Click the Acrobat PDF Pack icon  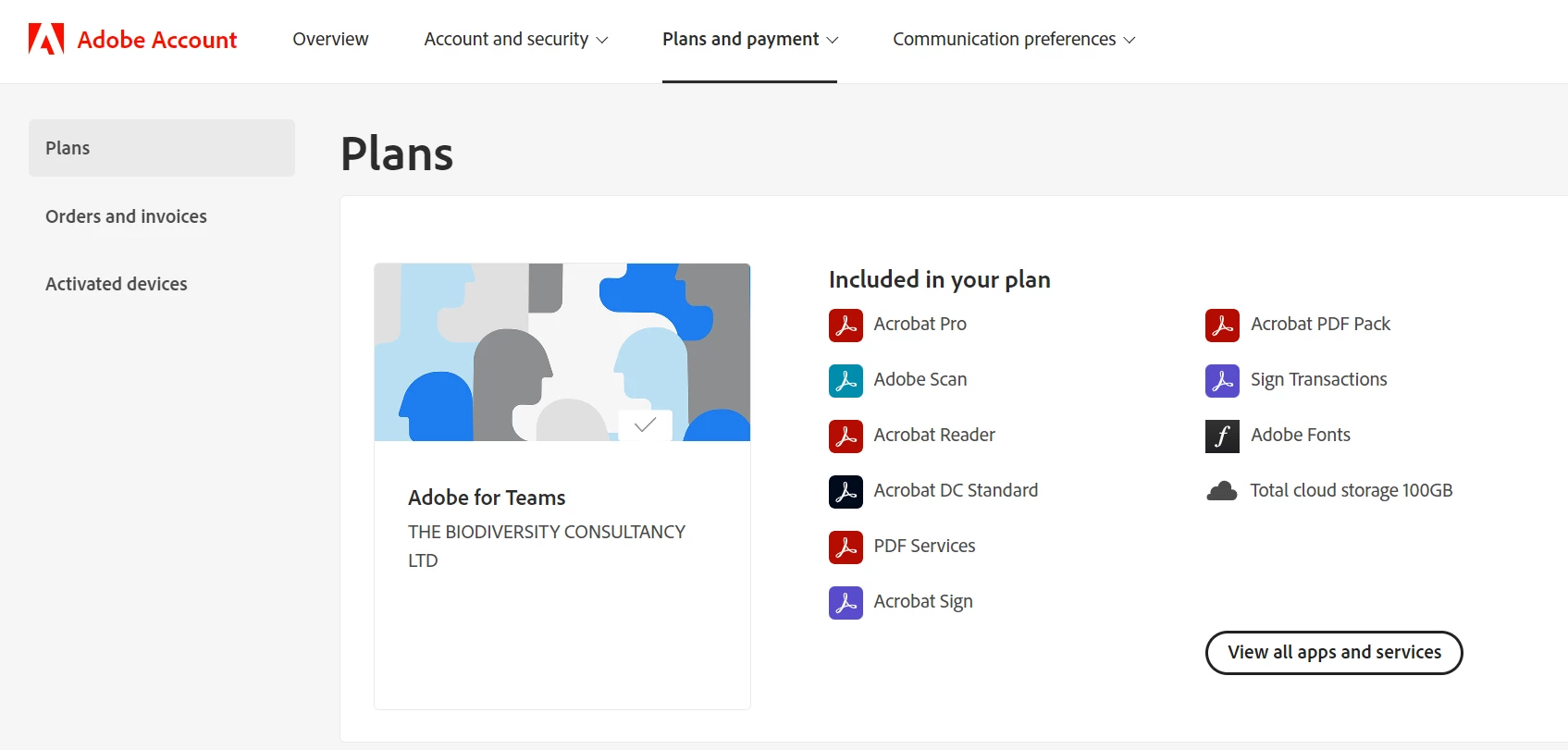[x=1222, y=325]
